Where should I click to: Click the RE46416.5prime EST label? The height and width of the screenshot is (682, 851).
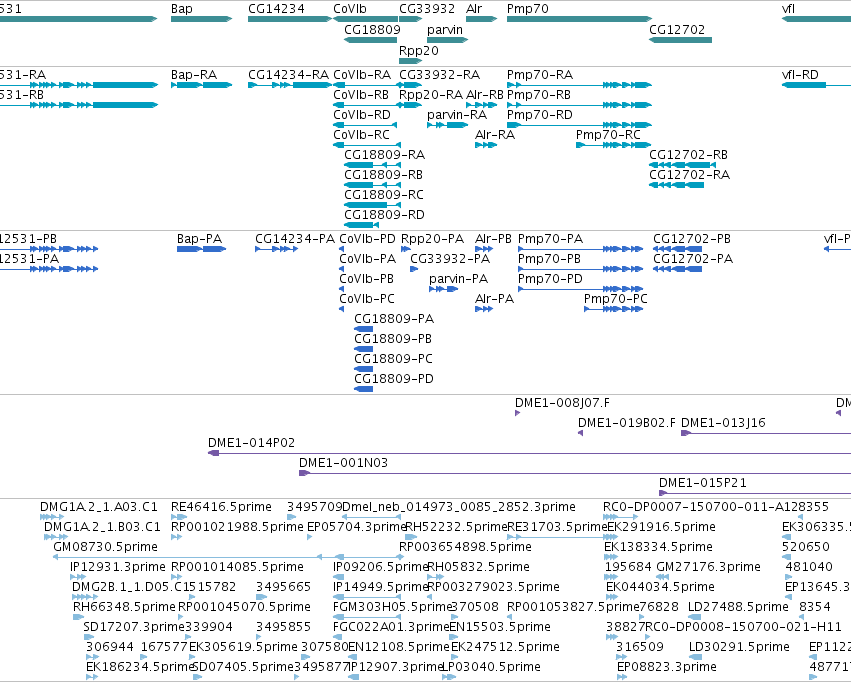[221, 507]
